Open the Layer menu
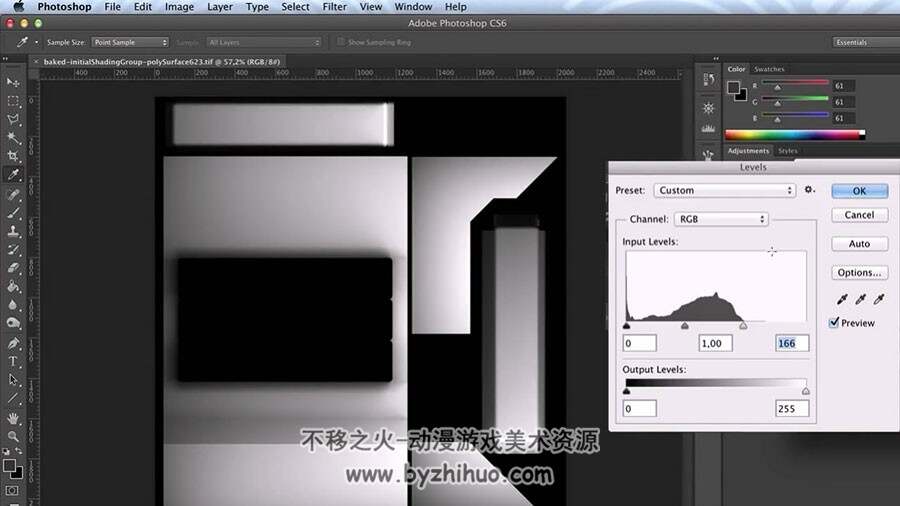900x506 pixels. (x=220, y=7)
